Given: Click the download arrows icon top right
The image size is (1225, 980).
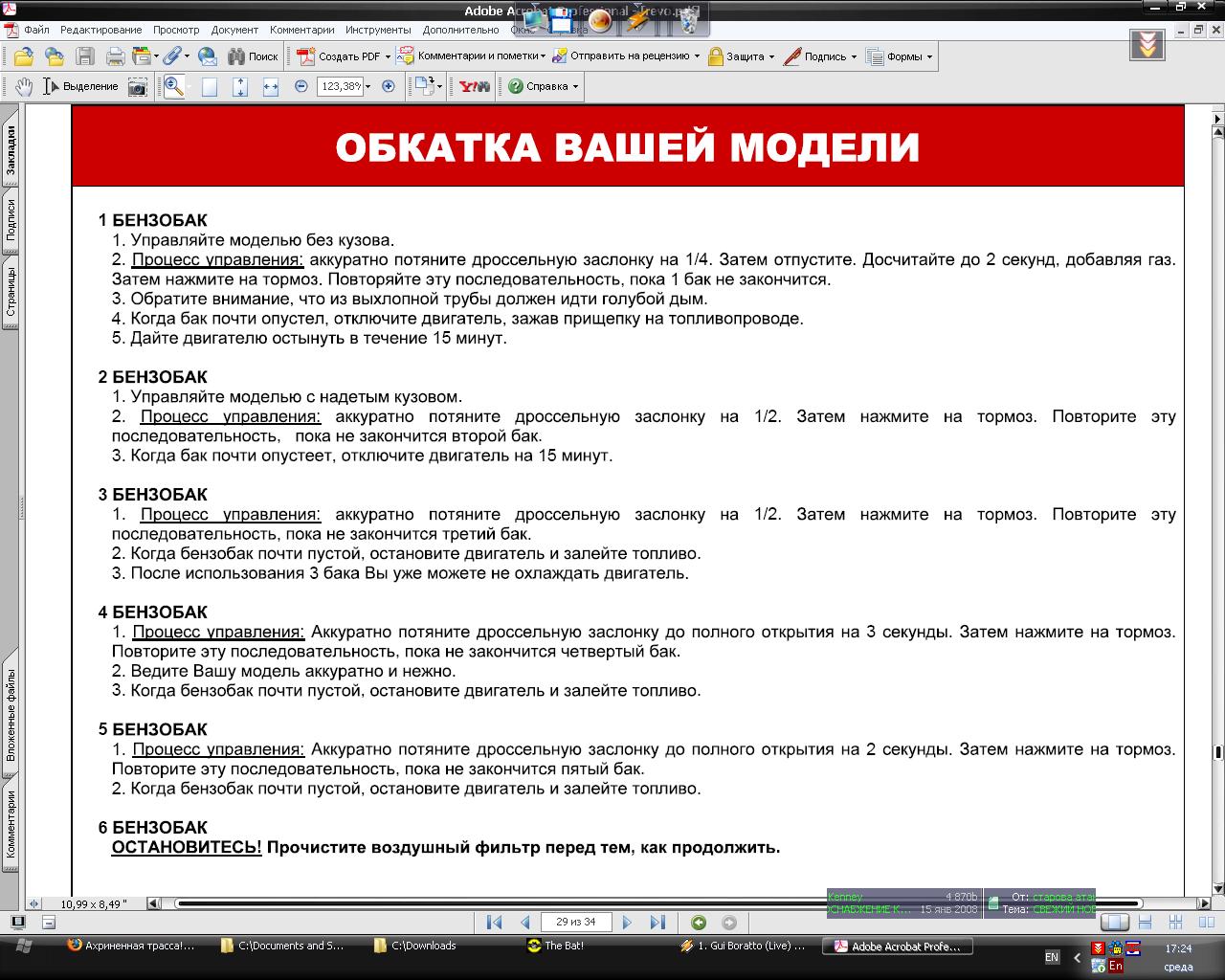Looking at the screenshot, I should [1147, 45].
